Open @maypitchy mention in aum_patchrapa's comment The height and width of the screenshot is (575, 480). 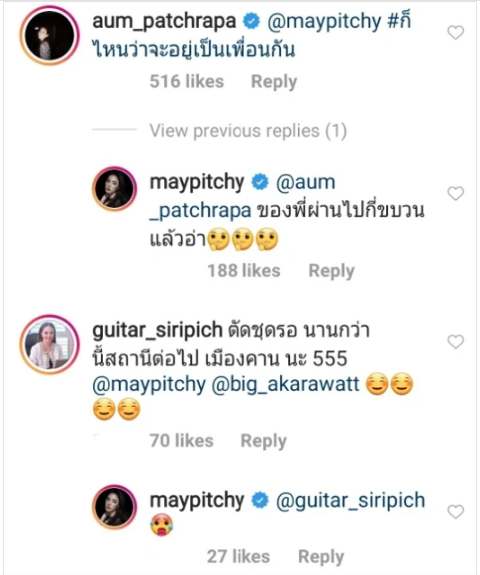coord(324,22)
